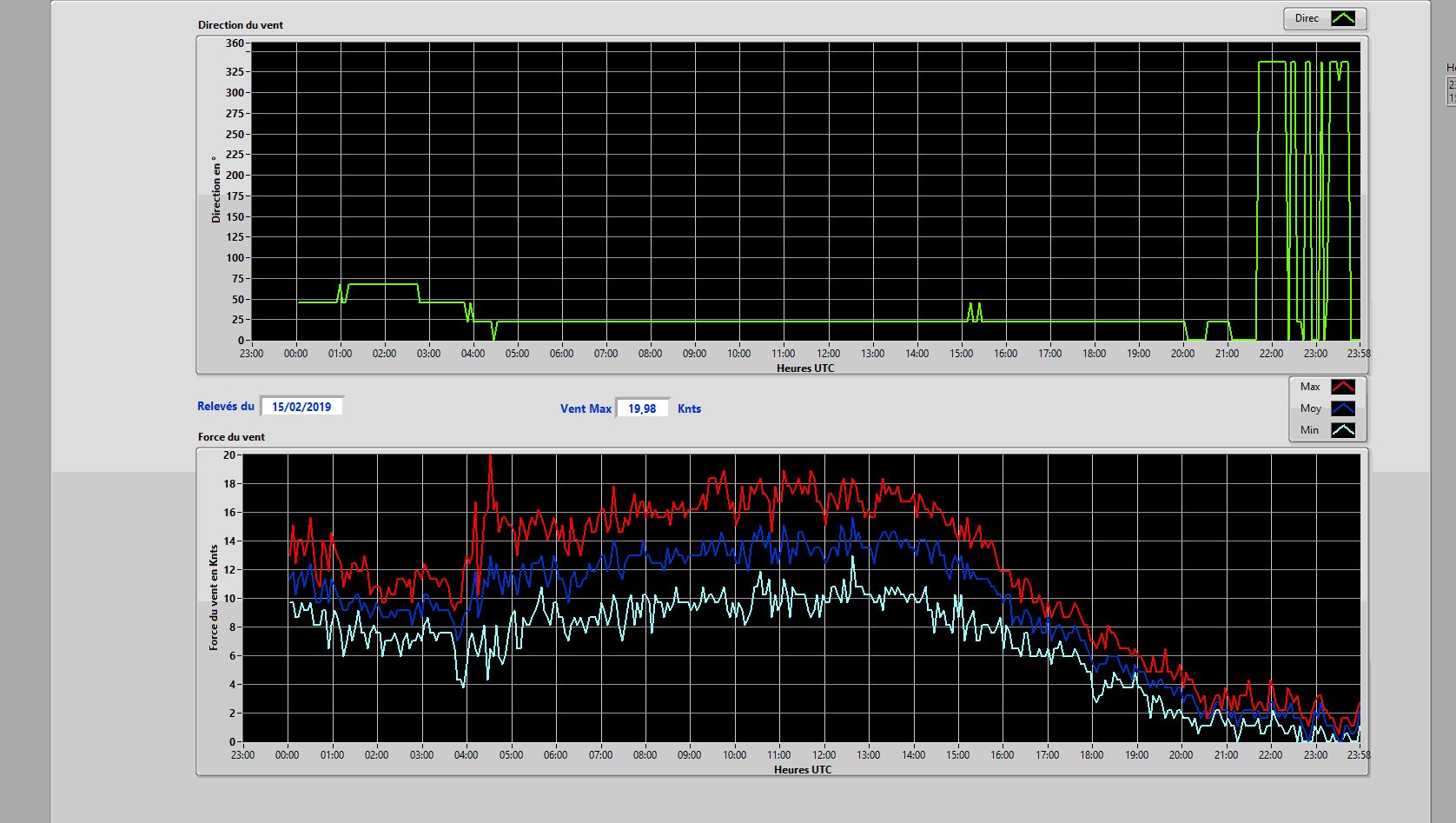Click the 'Force du vent' graph title
The height and width of the screenshot is (823, 1456).
(231, 437)
